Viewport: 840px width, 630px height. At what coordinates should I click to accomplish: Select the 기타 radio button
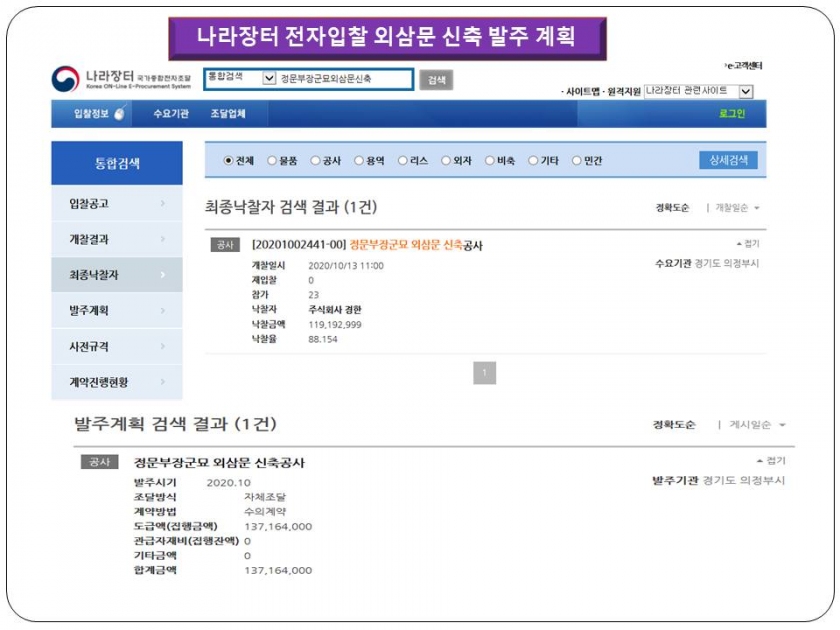click(533, 160)
